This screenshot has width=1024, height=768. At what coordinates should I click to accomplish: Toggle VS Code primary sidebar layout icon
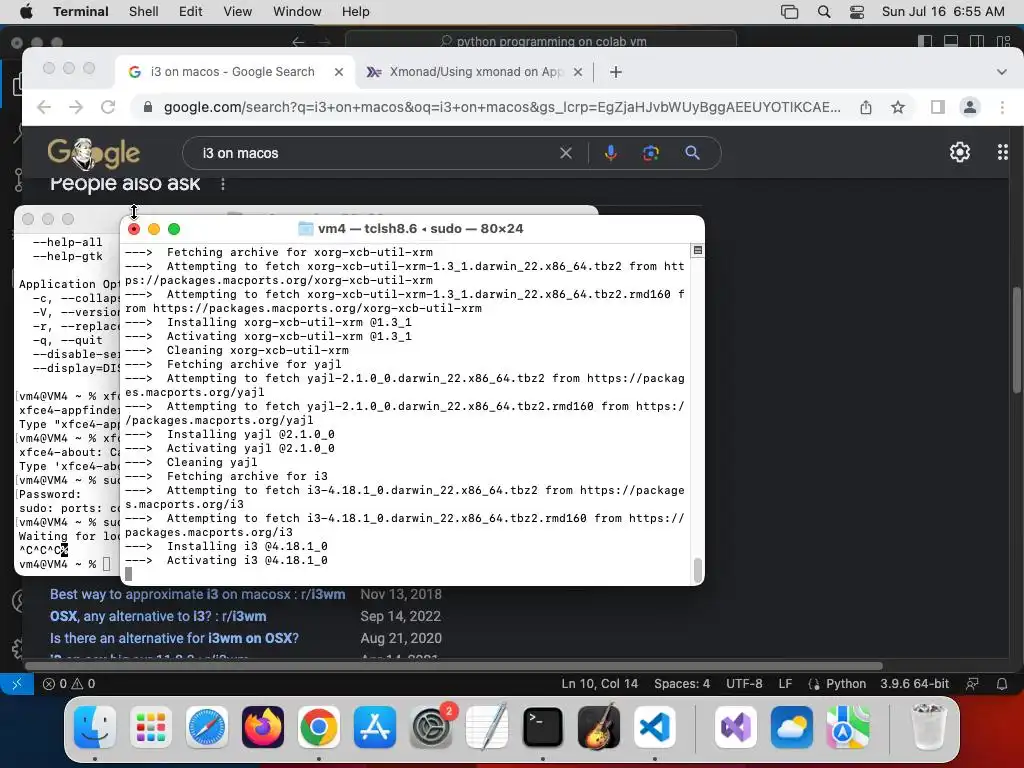925,41
